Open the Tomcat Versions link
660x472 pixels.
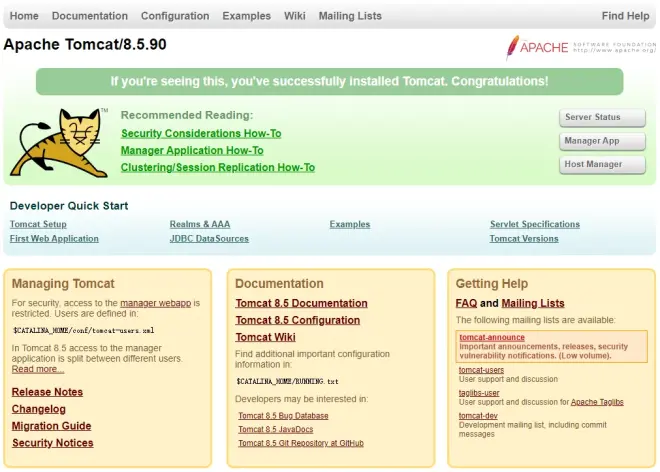click(524, 238)
